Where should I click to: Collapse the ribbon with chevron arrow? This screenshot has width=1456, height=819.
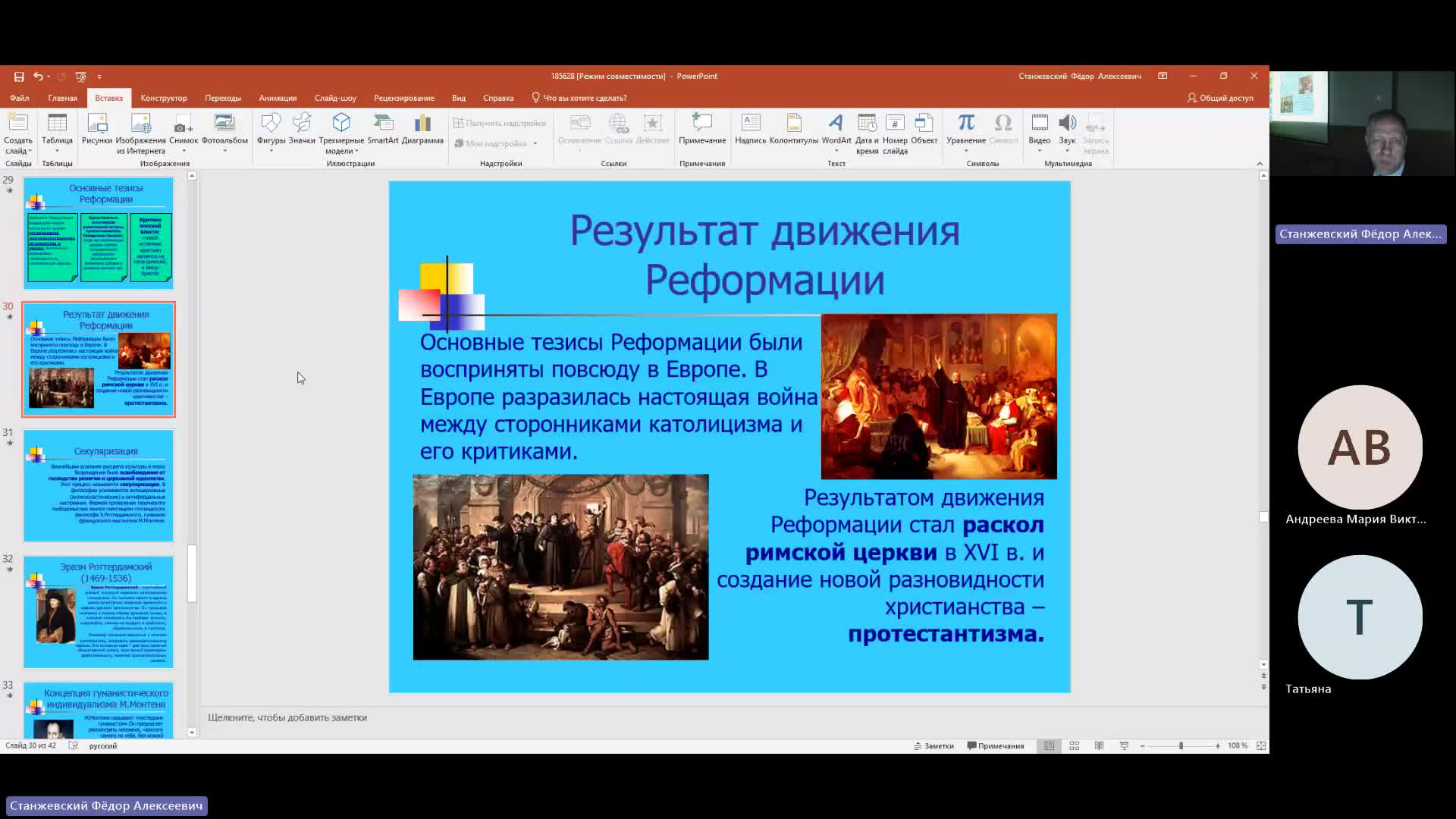[x=1260, y=163]
